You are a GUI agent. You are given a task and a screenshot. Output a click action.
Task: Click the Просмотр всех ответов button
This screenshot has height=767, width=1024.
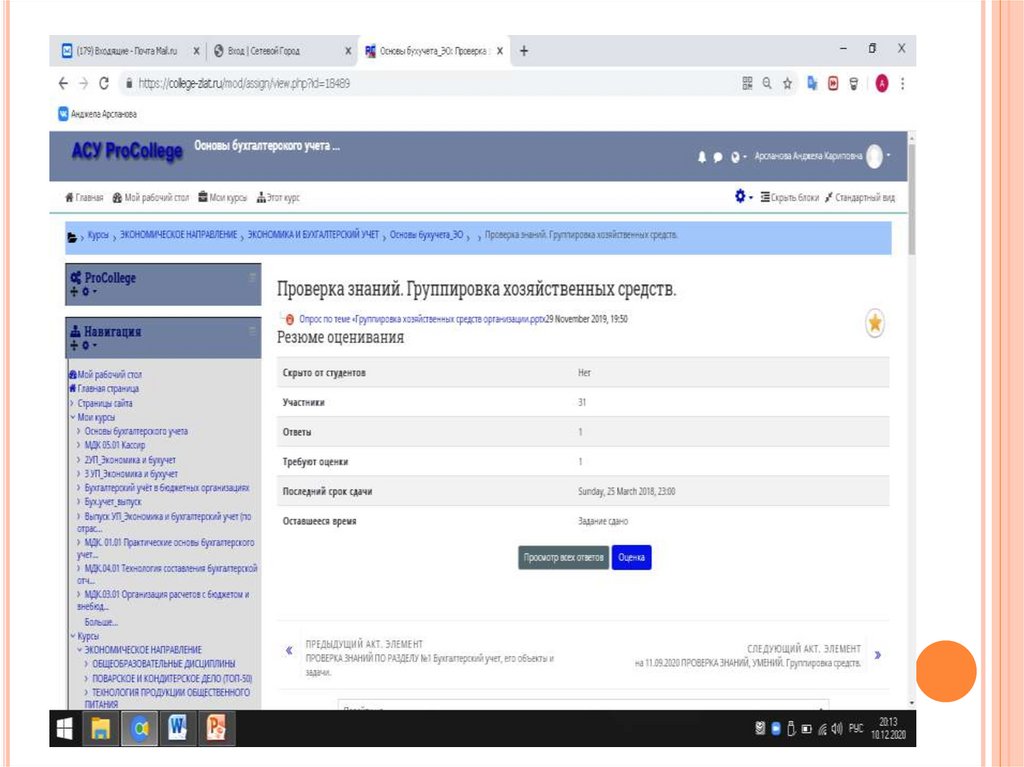563,558
